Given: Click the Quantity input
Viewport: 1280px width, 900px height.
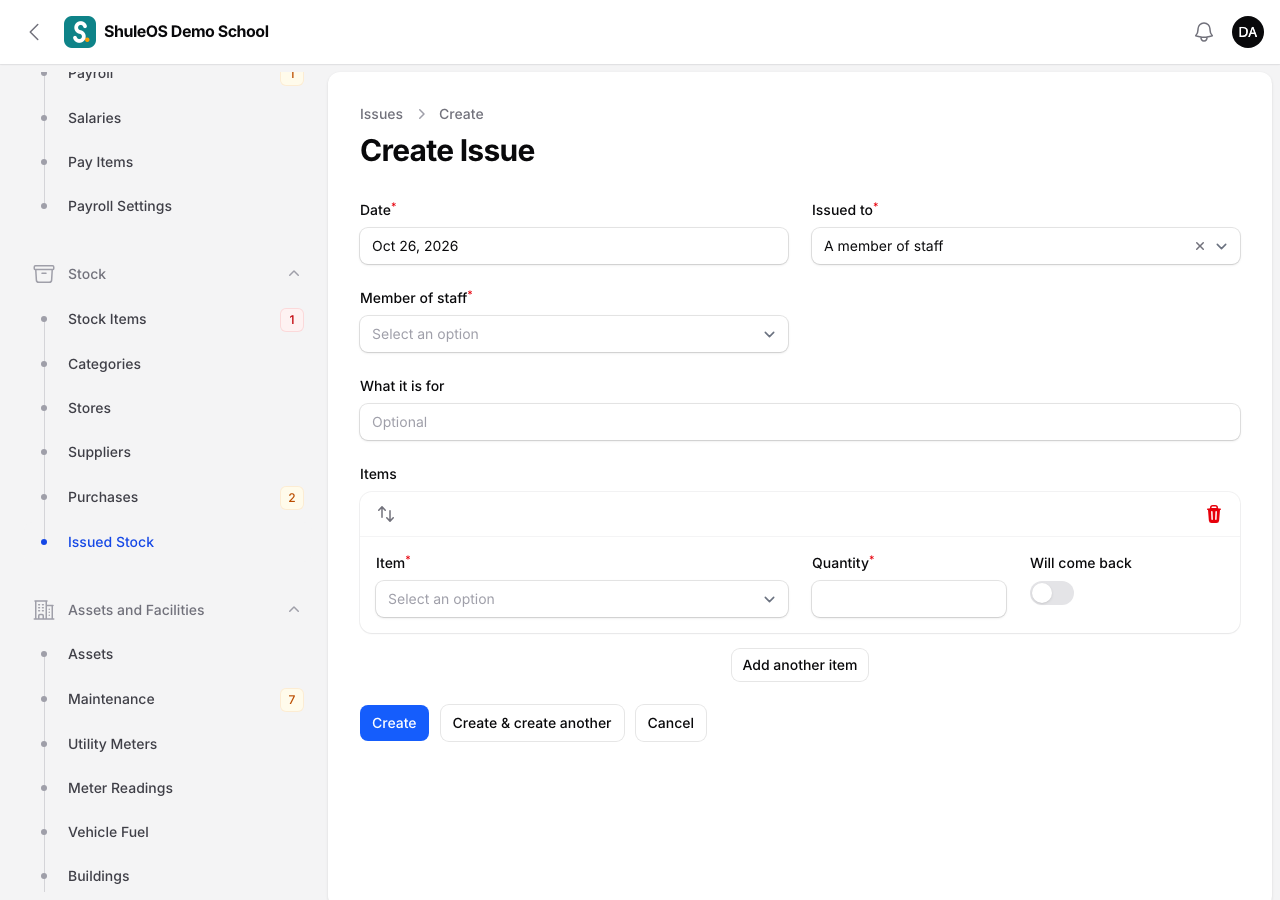Looking at the screenshot, I should coord(909,599).
